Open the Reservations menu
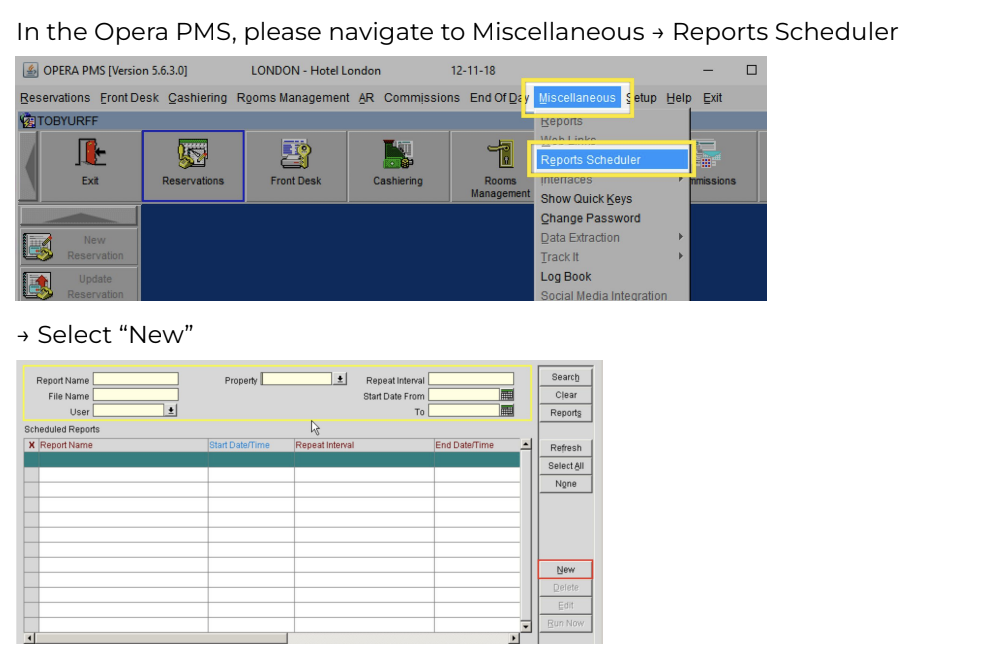Screen dimensions: 998x660 [55, 97]
